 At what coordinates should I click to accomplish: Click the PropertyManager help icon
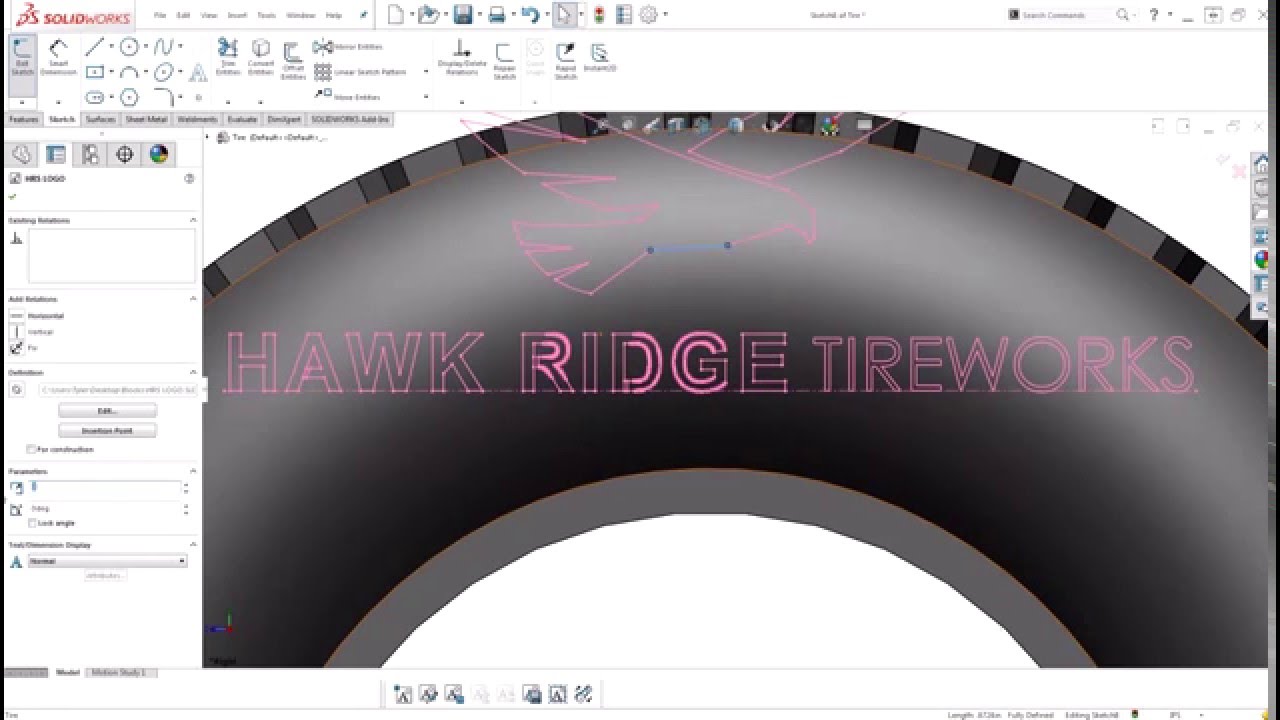coord(189,178)
